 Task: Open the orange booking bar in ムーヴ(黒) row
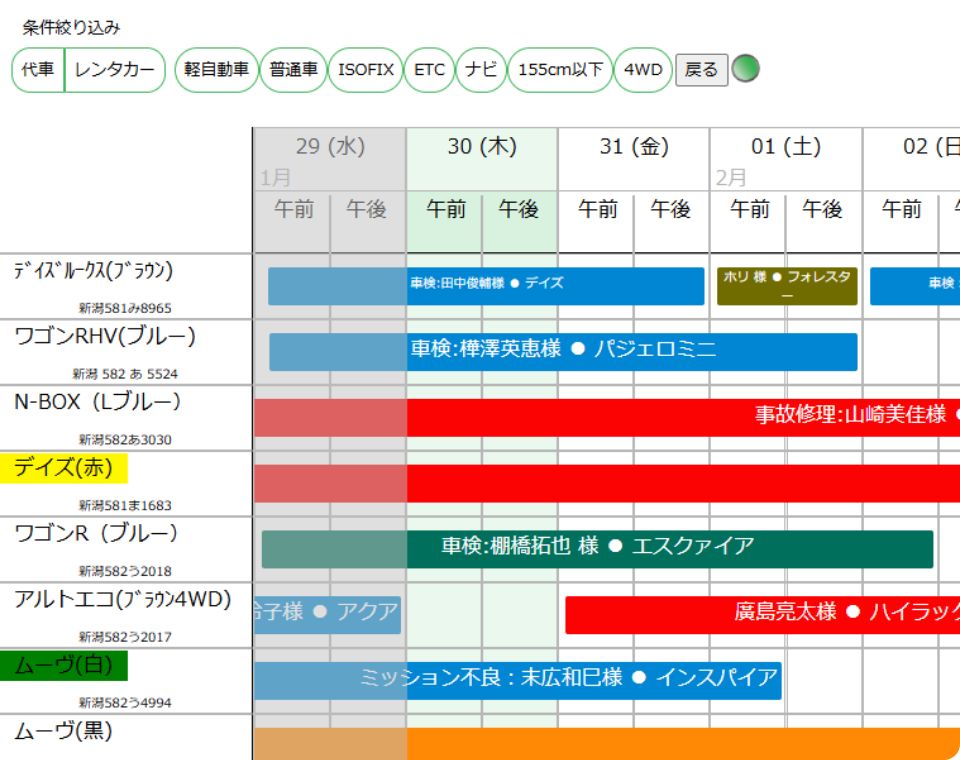pos(607,744)
